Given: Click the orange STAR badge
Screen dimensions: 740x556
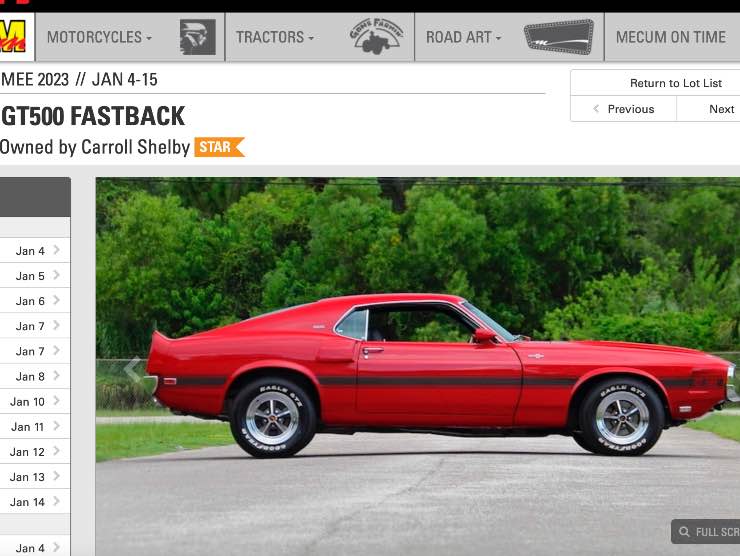Looking at the screenshot, I should point(219,147).
